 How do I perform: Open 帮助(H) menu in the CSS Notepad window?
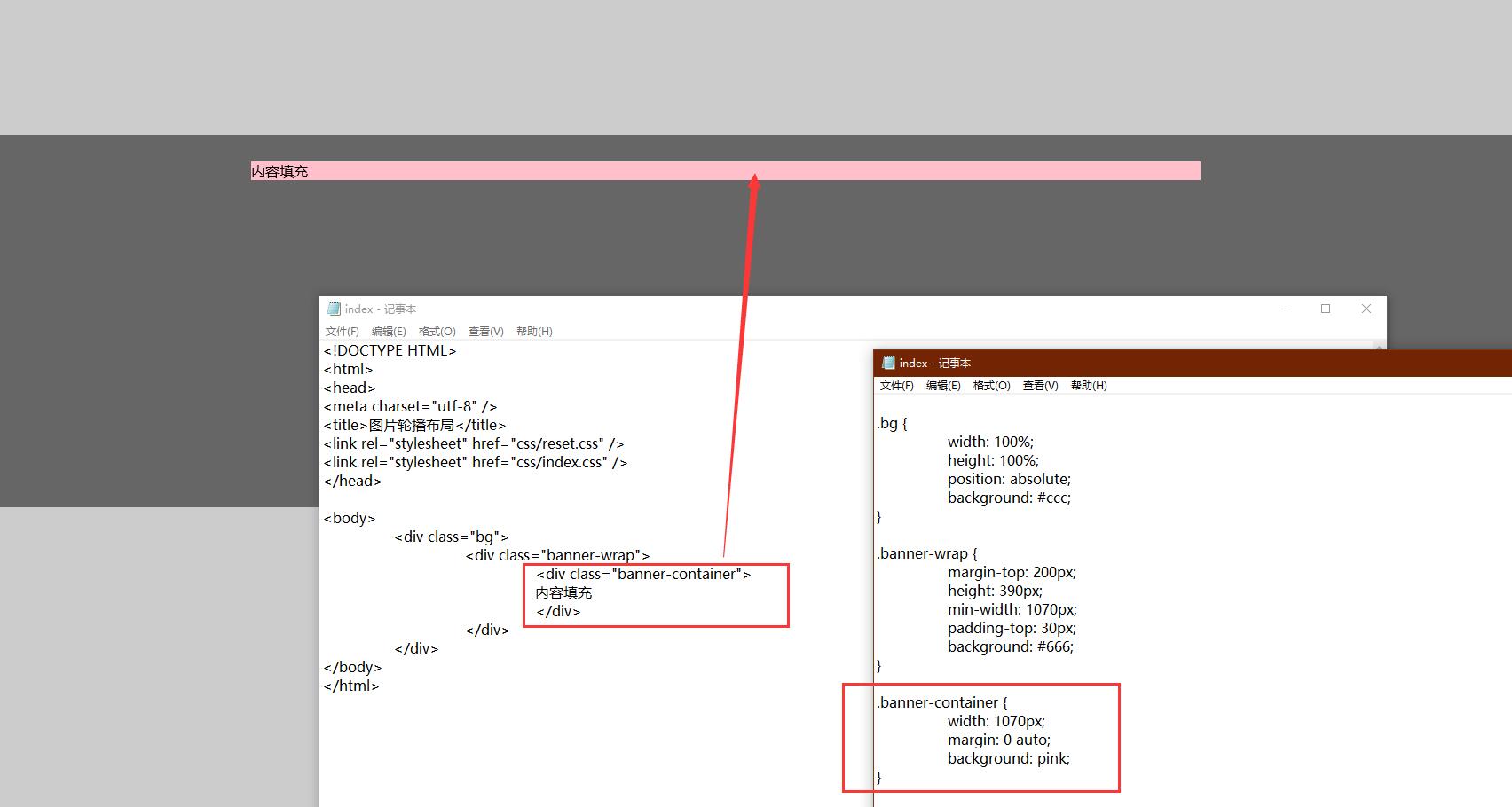[1089, 386]
